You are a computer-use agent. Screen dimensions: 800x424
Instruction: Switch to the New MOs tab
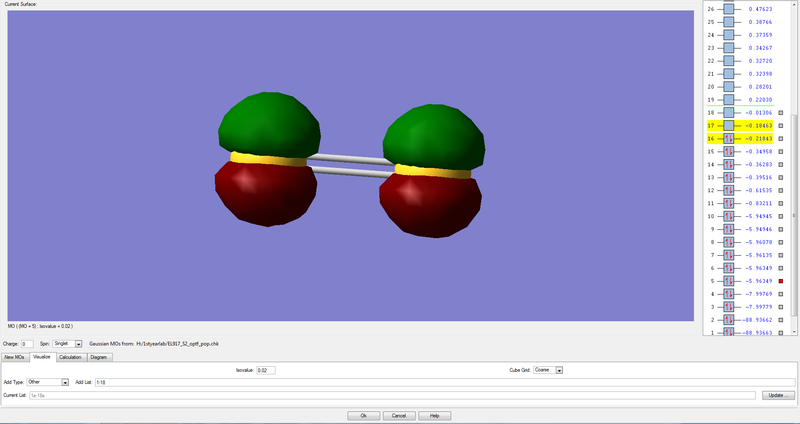(15, 356)
